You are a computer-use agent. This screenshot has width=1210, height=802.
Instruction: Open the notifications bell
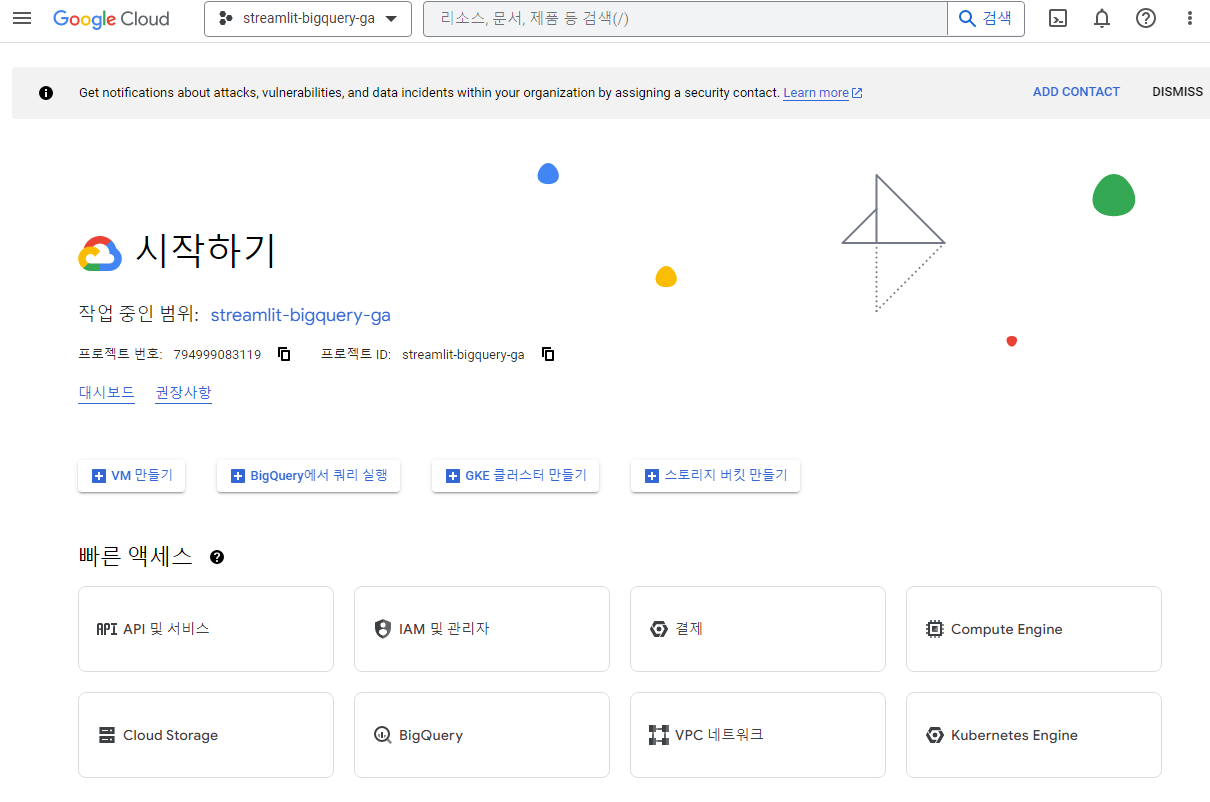[1102, 18]
